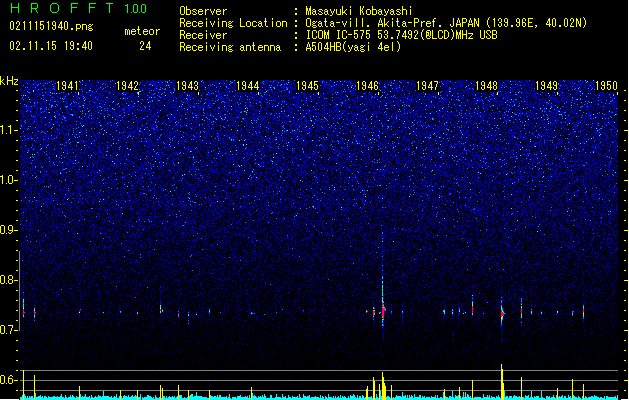629x400 pixels.
Task: Click the 1948 time marker
Action: pyautogui.click(x=487, y=86)
